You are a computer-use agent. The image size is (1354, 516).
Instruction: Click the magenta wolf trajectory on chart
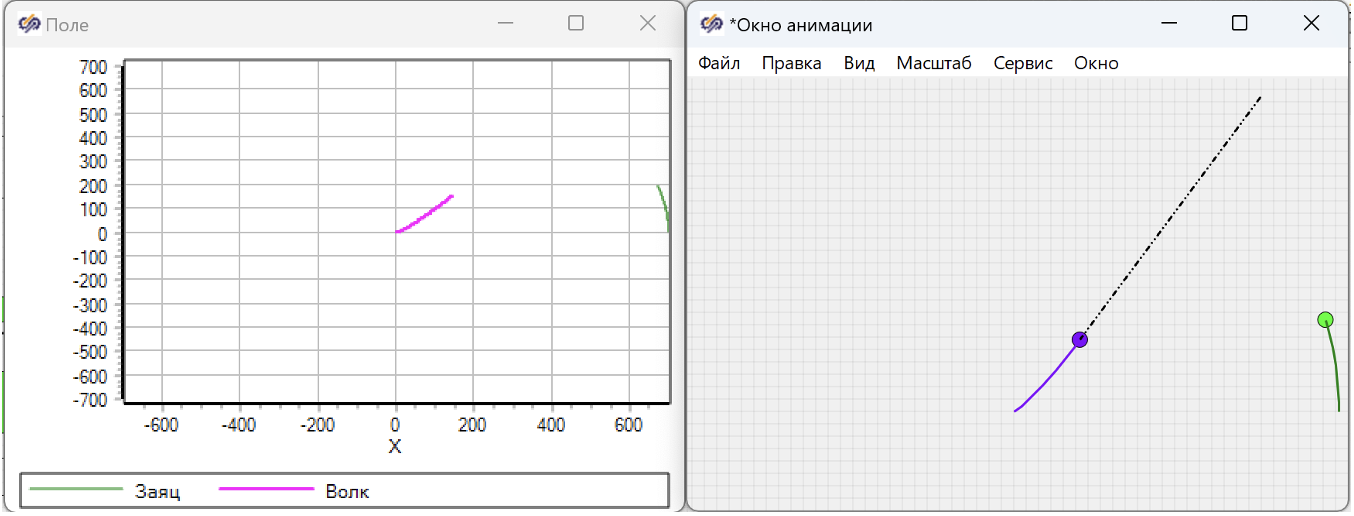tap(425, 214)
